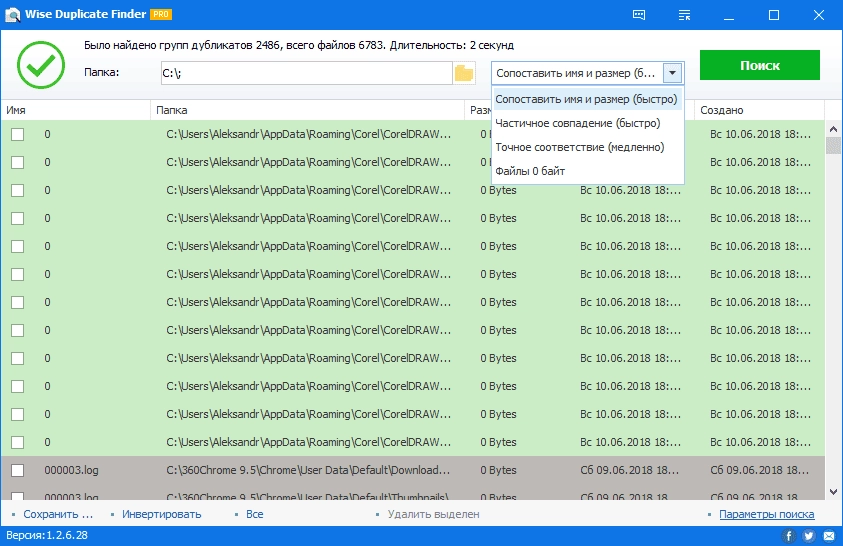This screenshot has width=843, height=546.
Task: Click the vertical scrollbar thumb
Action: (x=833, y=146)
